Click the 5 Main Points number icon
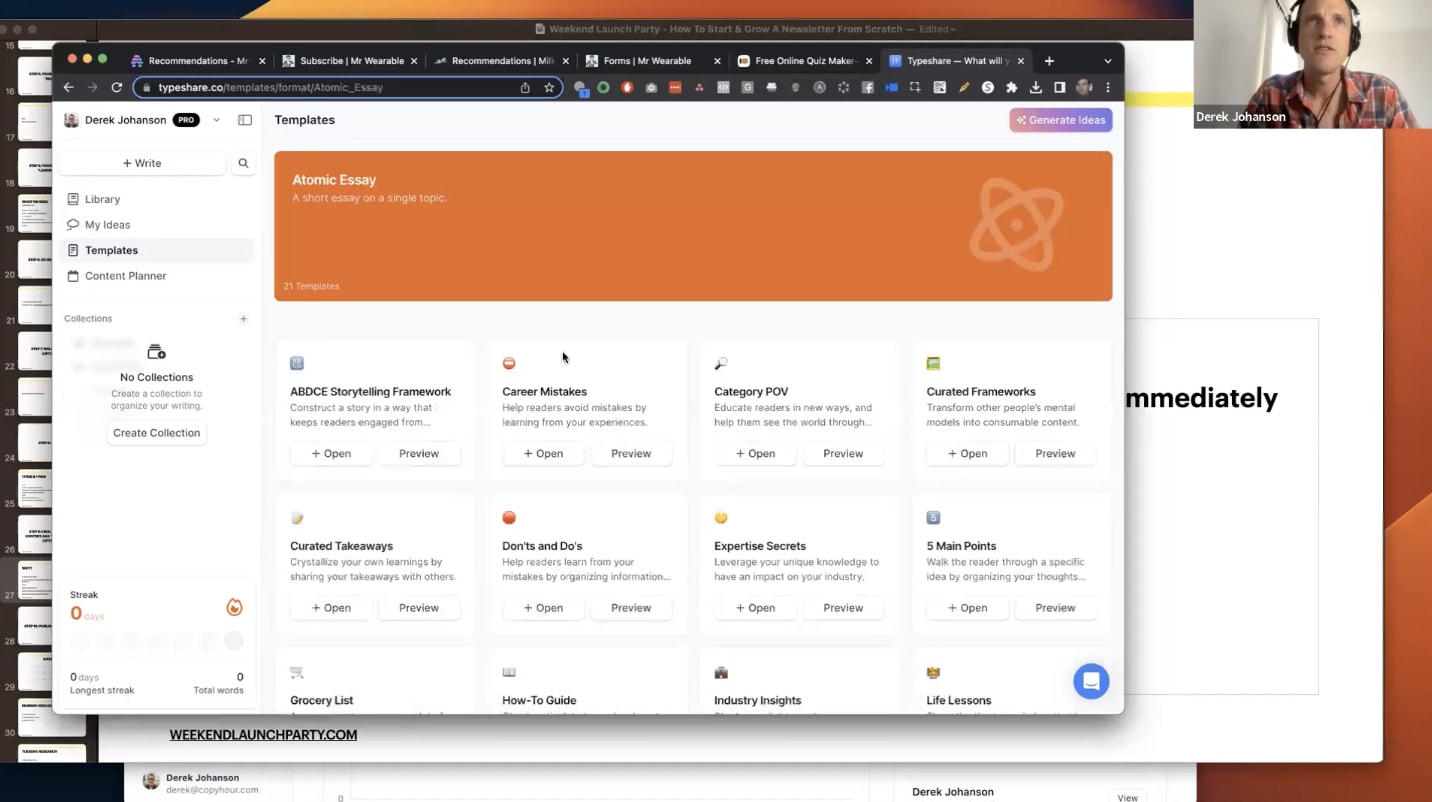This screenshot has width=1432, height=802. pyautogui.click(x=933, y=518)
